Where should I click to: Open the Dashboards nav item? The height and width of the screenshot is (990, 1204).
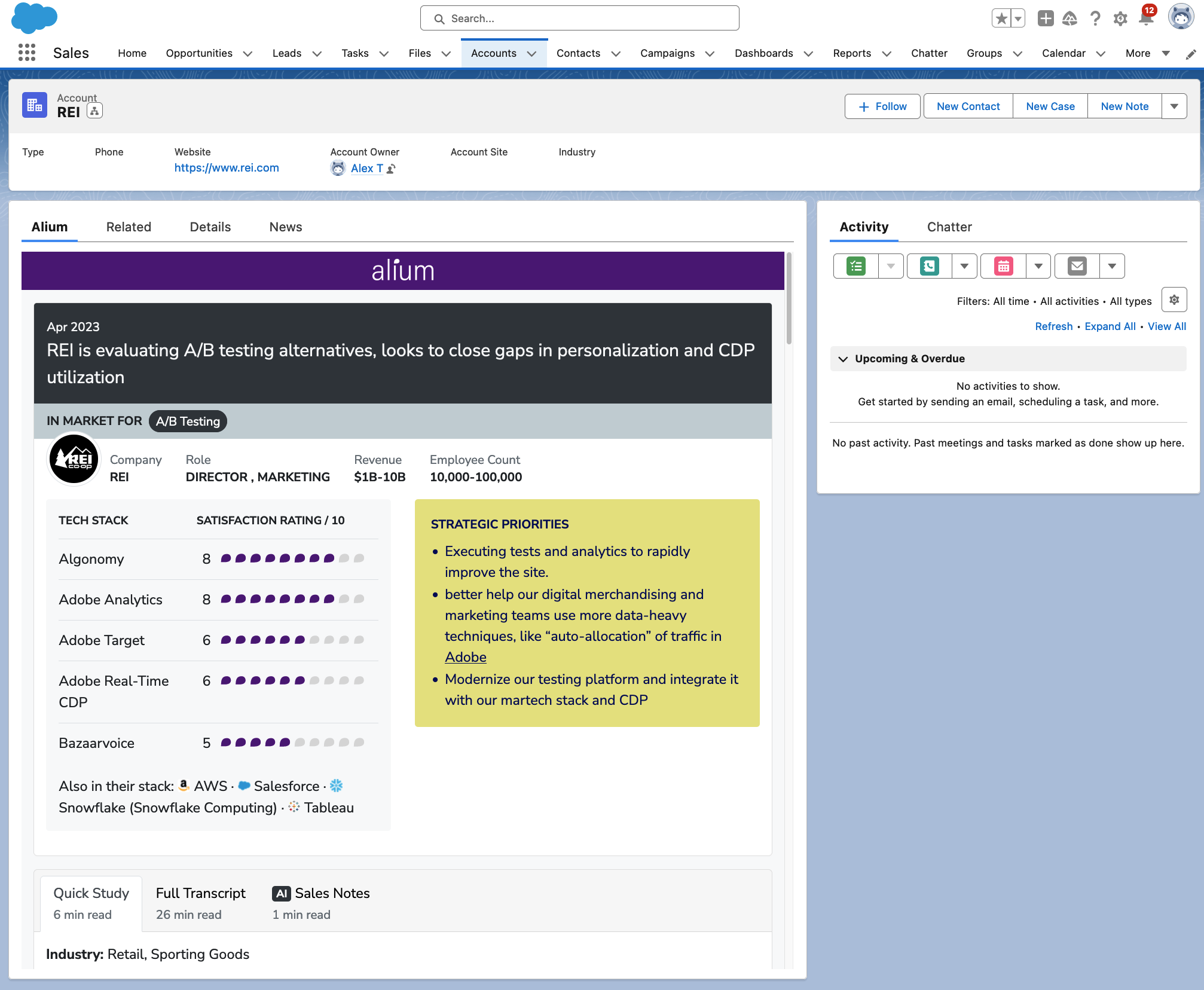click(764, 53)
